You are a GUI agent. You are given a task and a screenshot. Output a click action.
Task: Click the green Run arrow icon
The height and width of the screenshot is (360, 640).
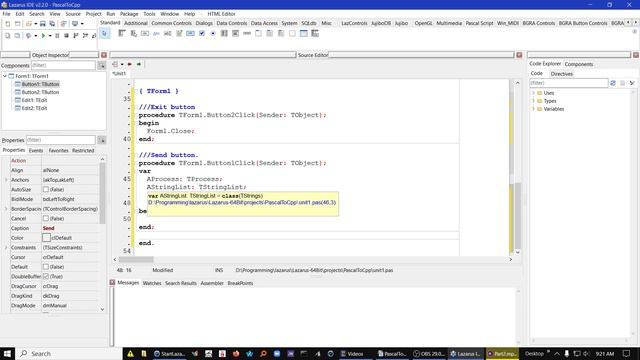43,36
